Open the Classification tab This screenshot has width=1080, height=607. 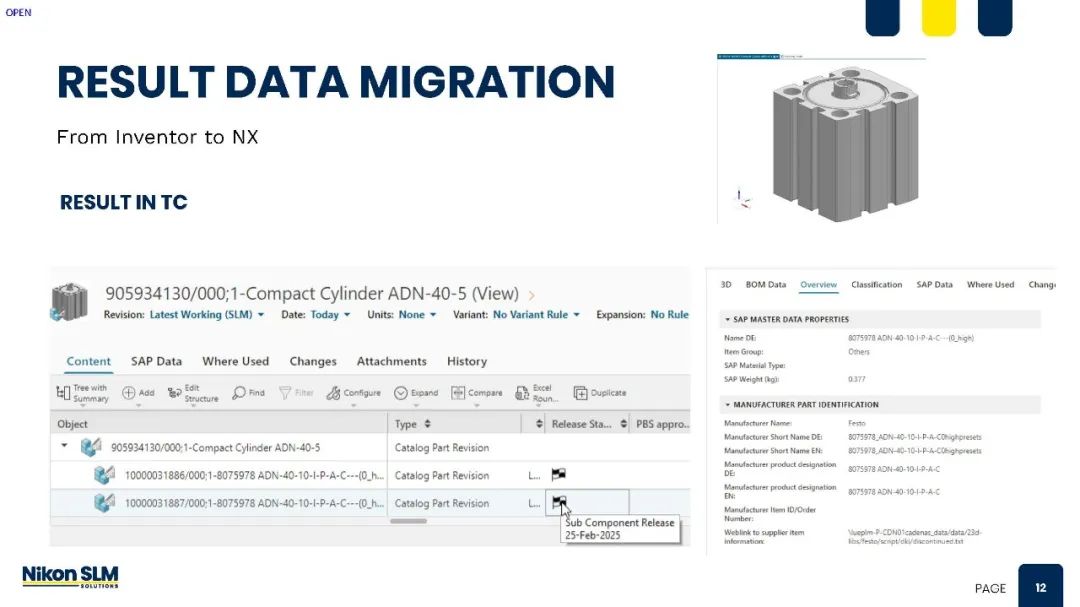pos(876,285)
